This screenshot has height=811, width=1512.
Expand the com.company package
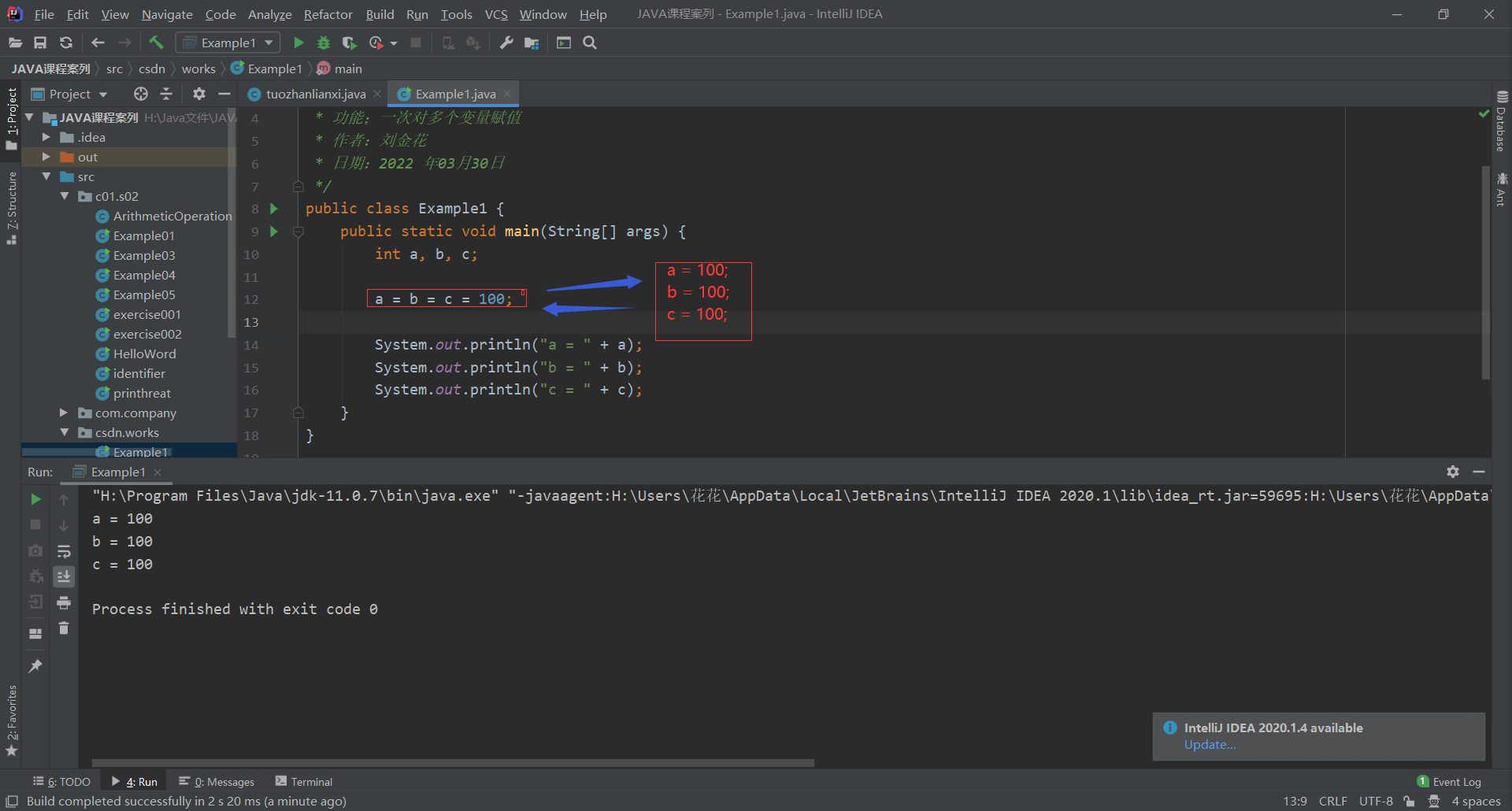click(x=65, y=413)
